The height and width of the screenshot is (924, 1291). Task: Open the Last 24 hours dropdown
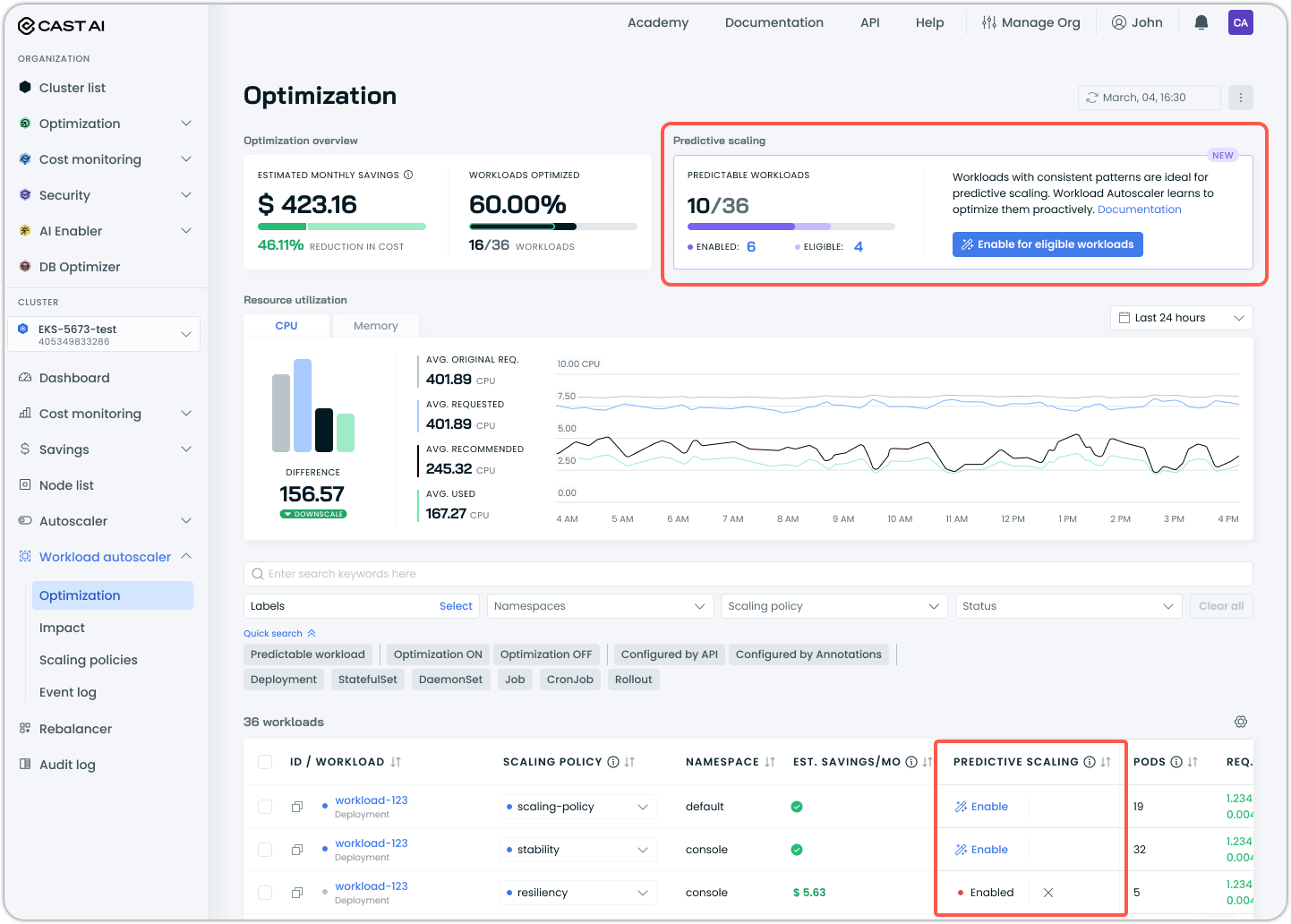tap(1181, 318)
